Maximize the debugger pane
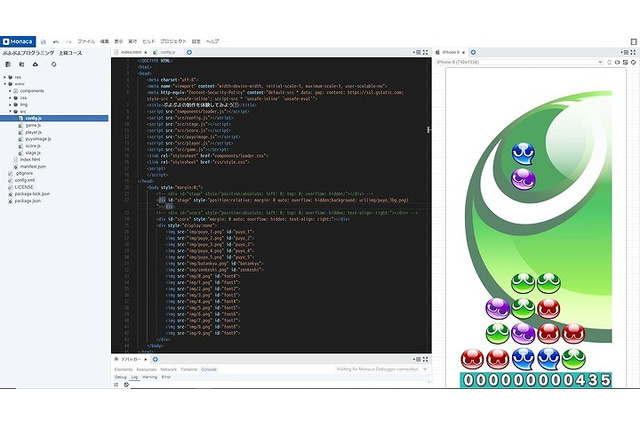Image resolution: width=640 pixels, height=426 pixels. [x=425, y=359]
